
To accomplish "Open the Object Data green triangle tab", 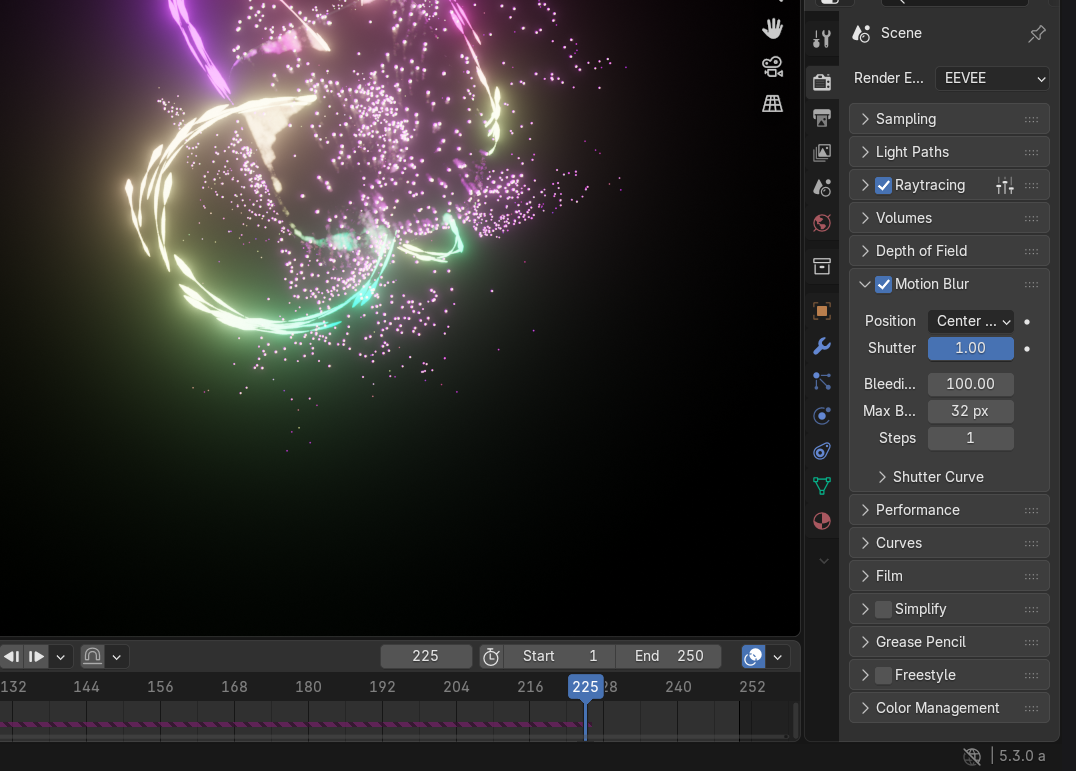I will [x=821, y=486].
